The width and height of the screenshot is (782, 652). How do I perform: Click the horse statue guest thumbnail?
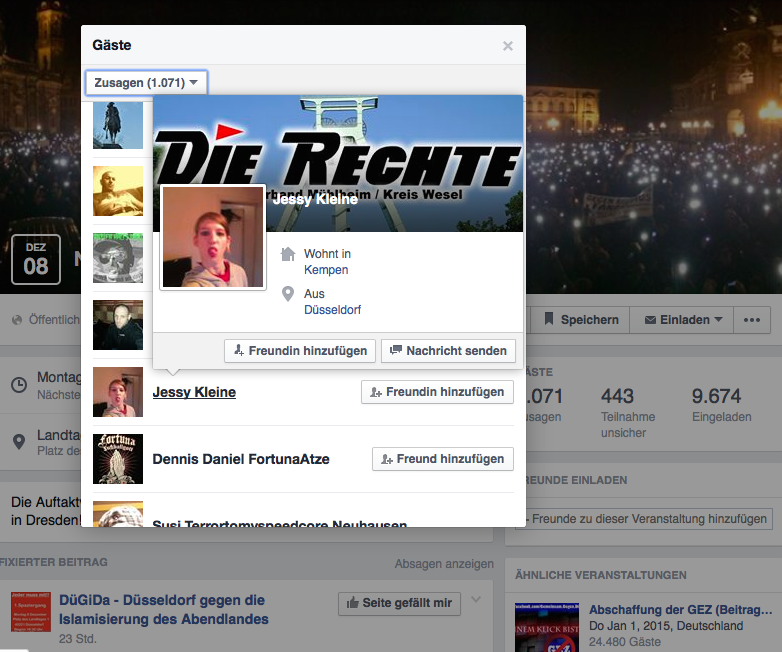[118, 125]
